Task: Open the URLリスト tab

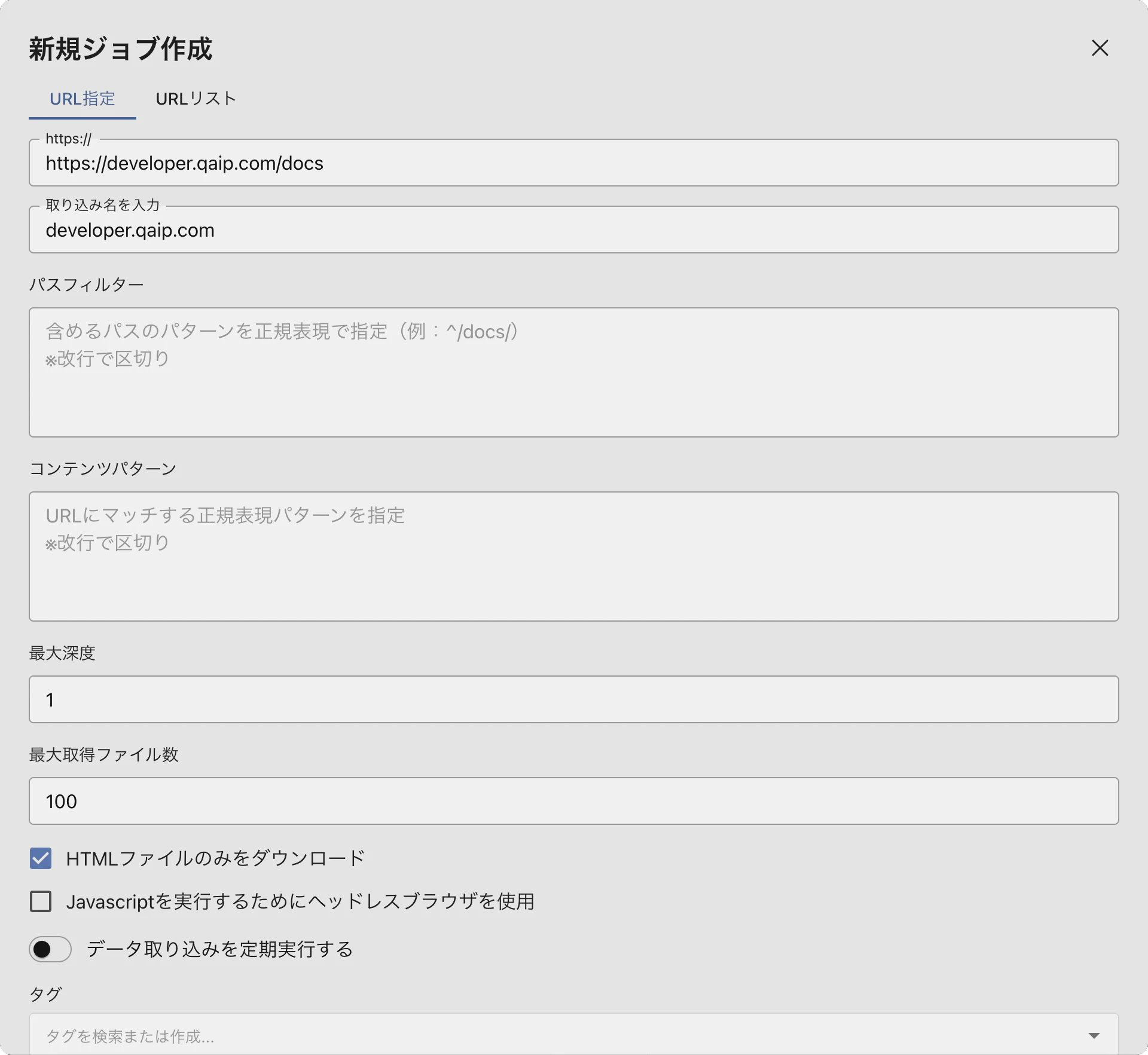Action: pyautogui.click(x=196, y=99)
